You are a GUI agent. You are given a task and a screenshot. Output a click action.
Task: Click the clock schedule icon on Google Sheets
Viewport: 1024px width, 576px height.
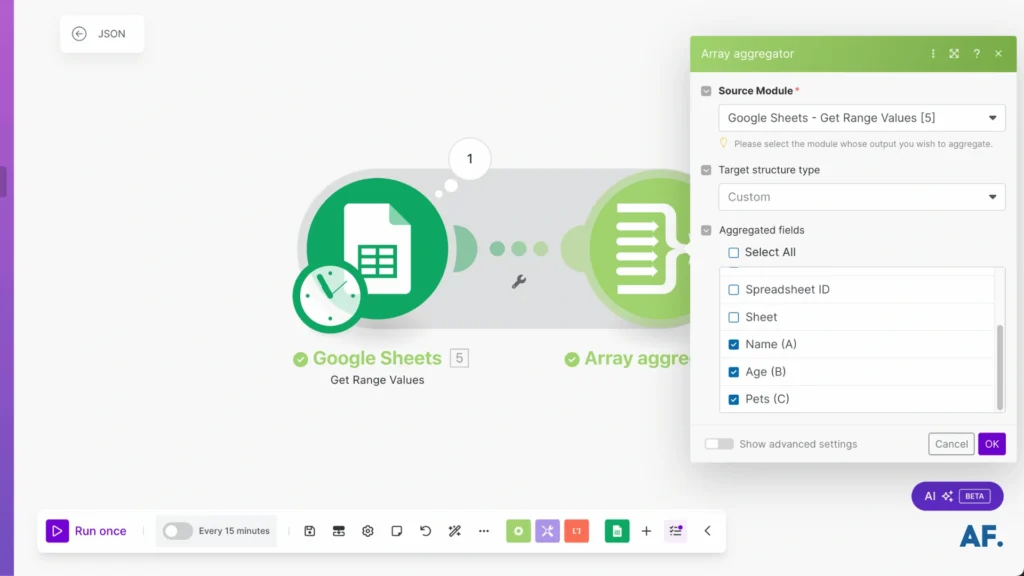[x=329, y=296]
